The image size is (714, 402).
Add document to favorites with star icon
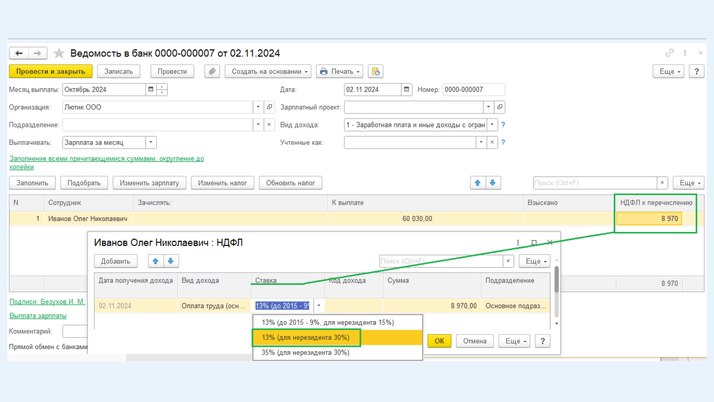[x=59, y=53]
